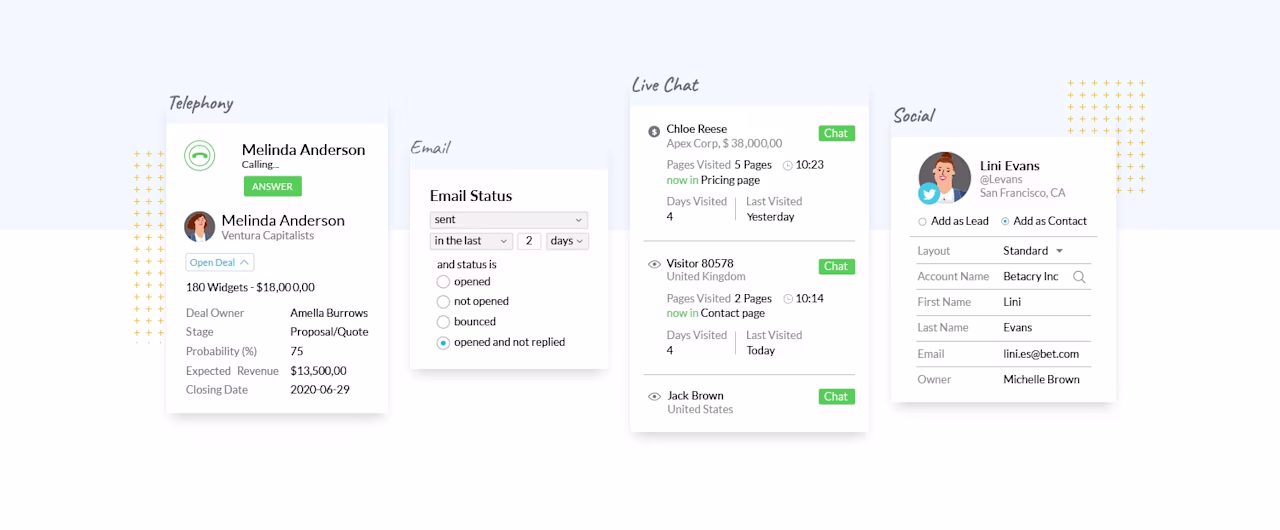Open the email status 'sent' dropdown
This screenshot has width=1280, height=530.
(509, 219)
